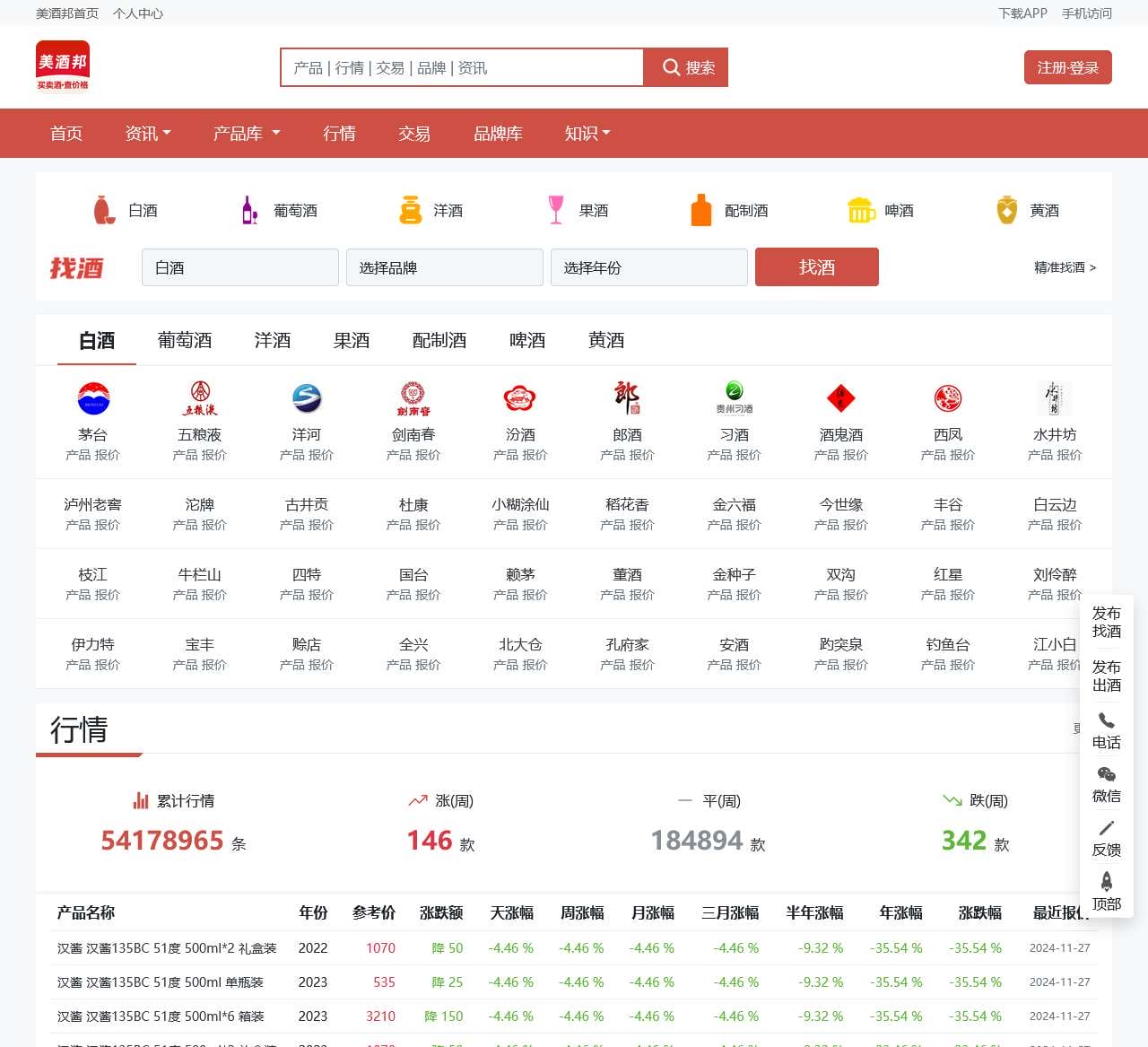
Task: Click the 配制酒 orange bottle icon
Action: pos(701,210)
